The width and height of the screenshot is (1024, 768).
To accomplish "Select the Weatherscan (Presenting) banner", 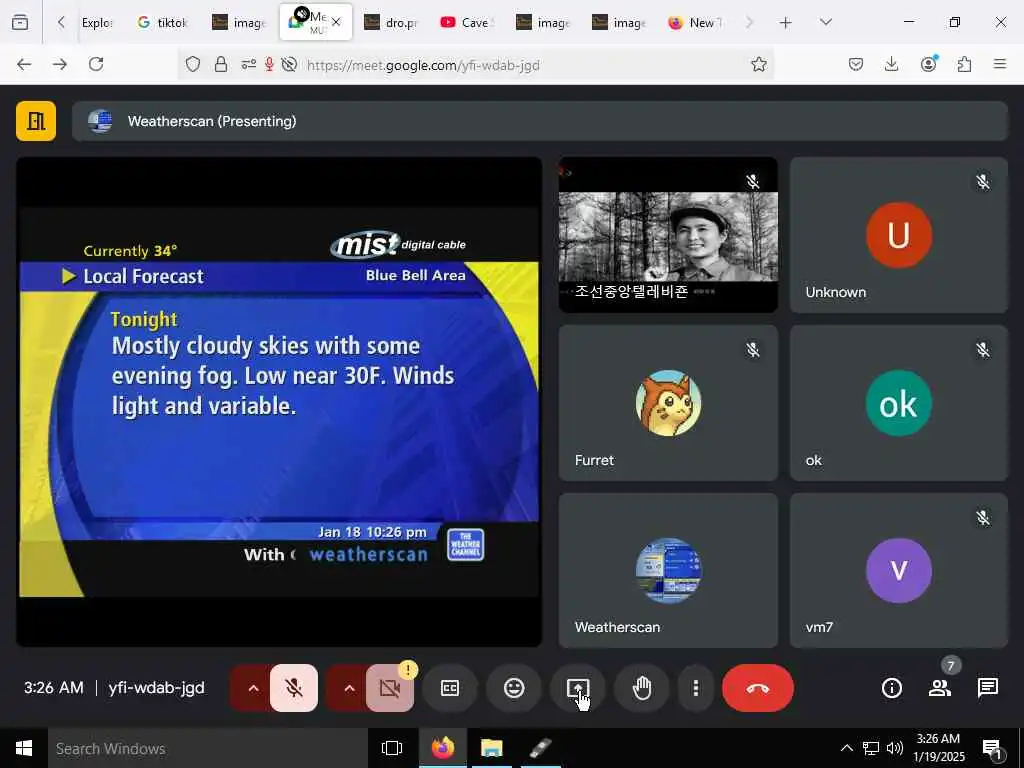I will tap(539, 121).
